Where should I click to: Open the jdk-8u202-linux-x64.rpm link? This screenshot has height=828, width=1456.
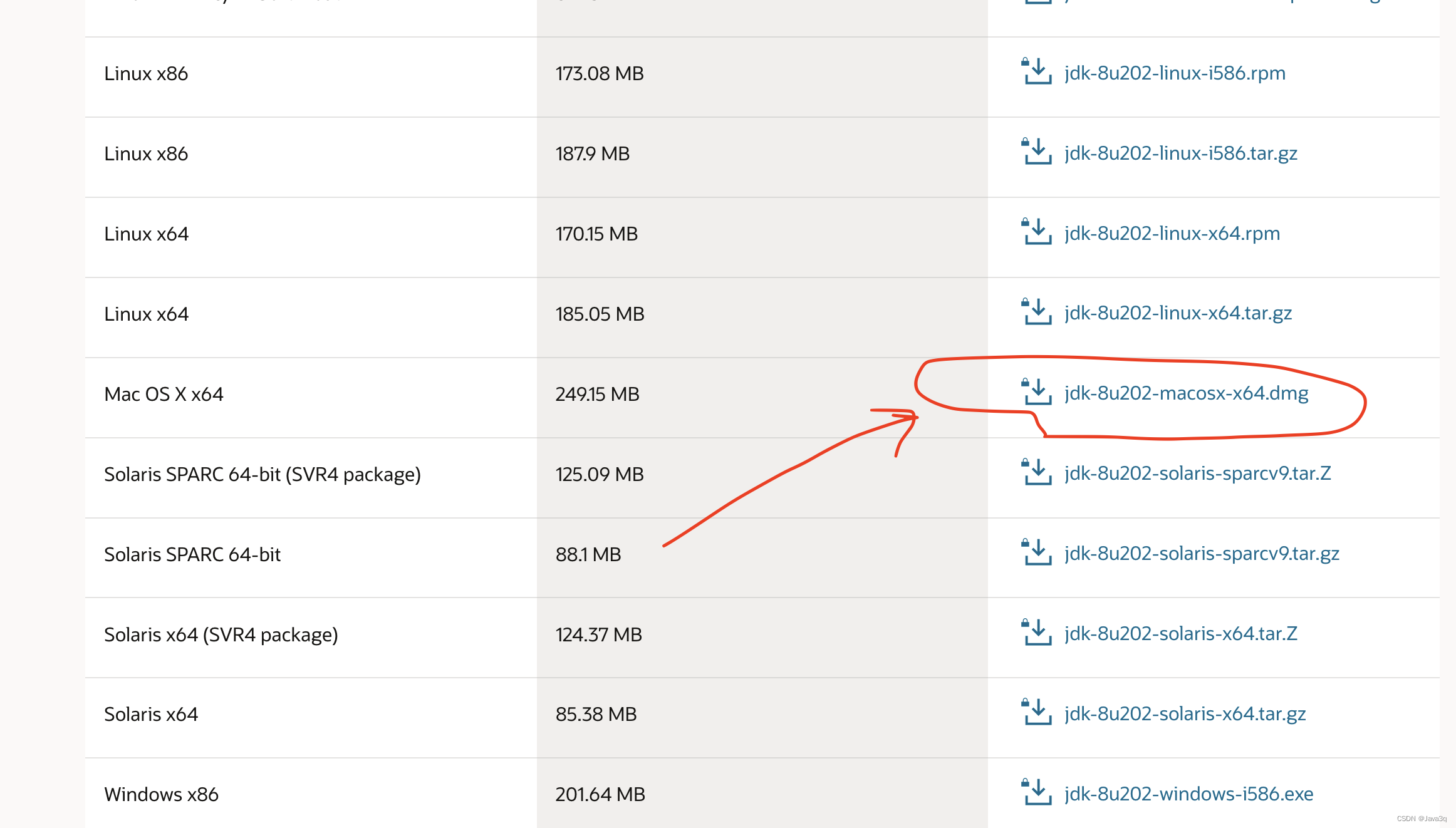point(1172,234)
